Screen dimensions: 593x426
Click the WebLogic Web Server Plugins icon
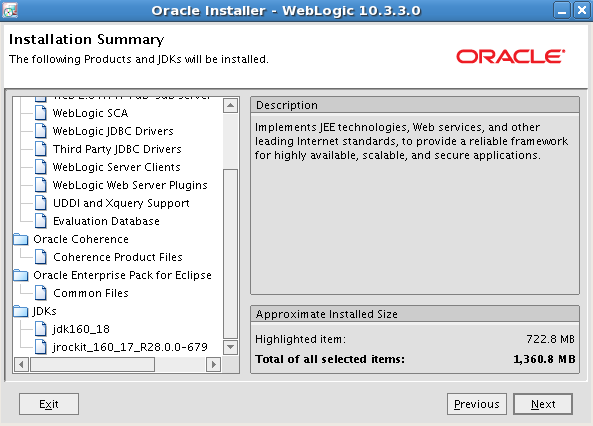point(41,185)
